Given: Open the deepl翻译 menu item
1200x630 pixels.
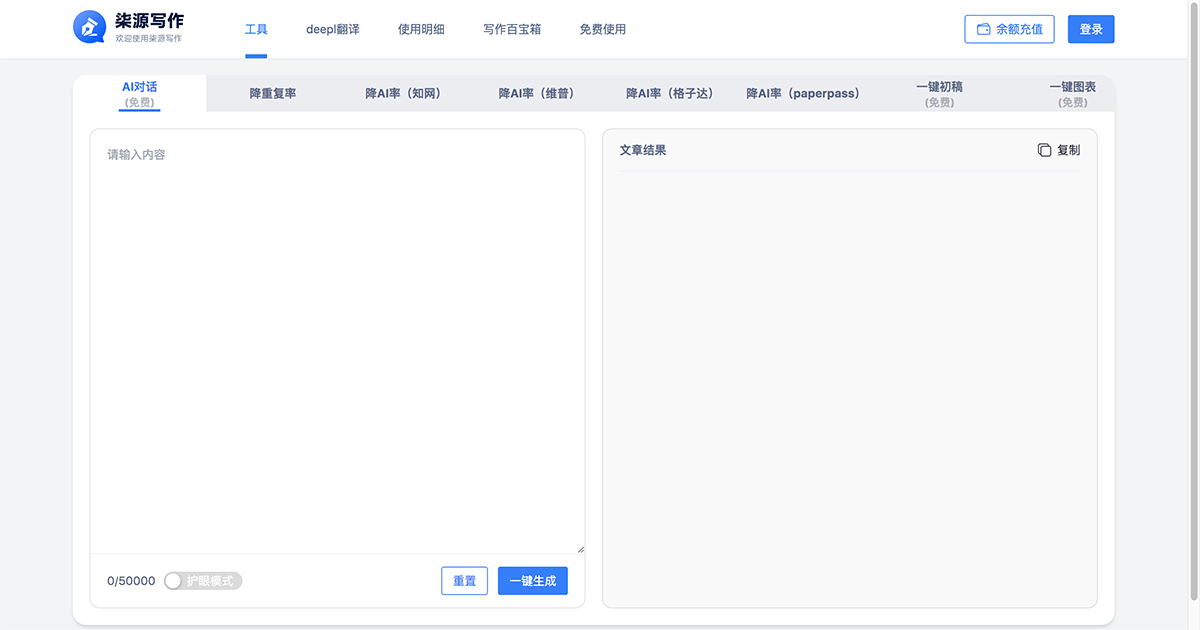Looking at the screenshot, I should (332, 29).
